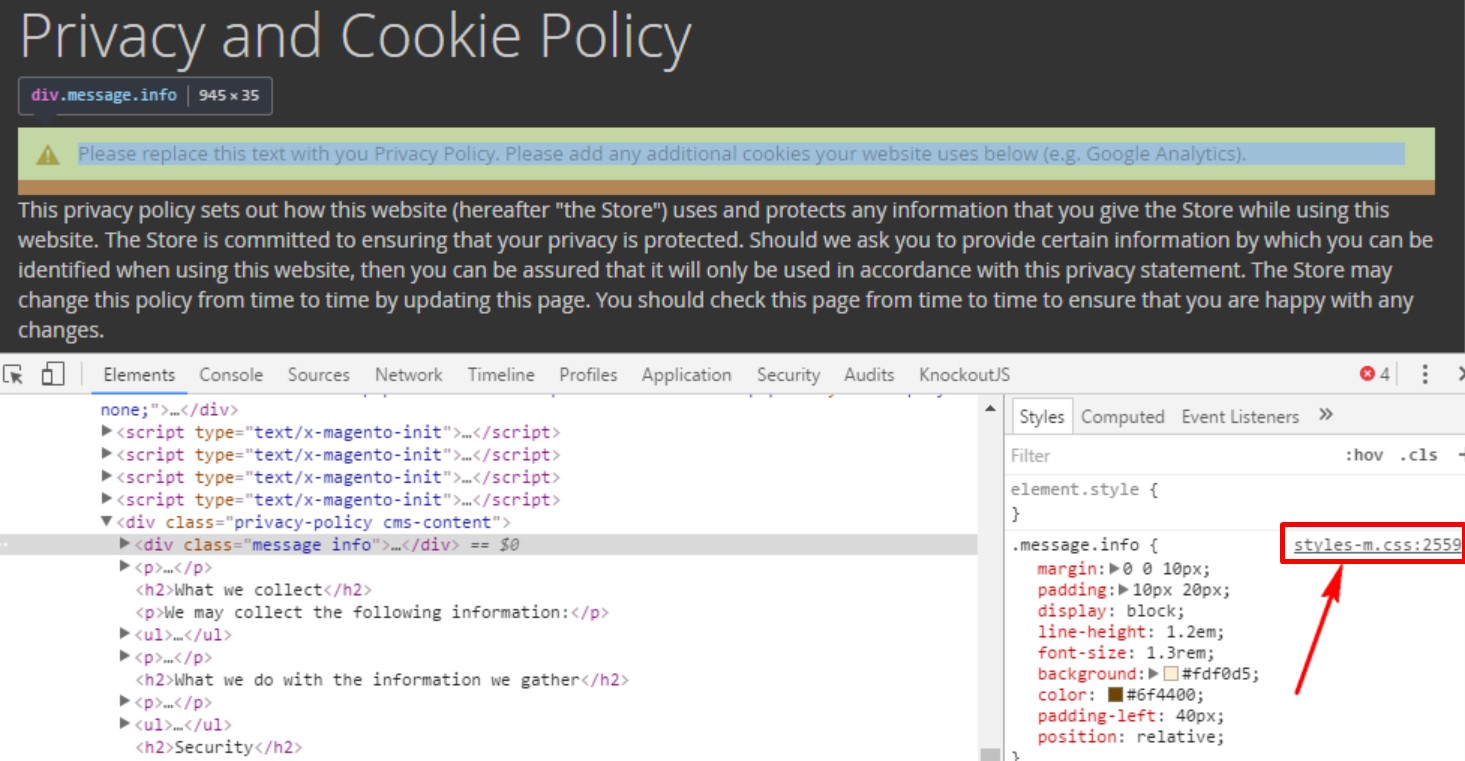Switch to the Console tab
This screenshot has width=1465, height=761.
click(x=231, y=375)
